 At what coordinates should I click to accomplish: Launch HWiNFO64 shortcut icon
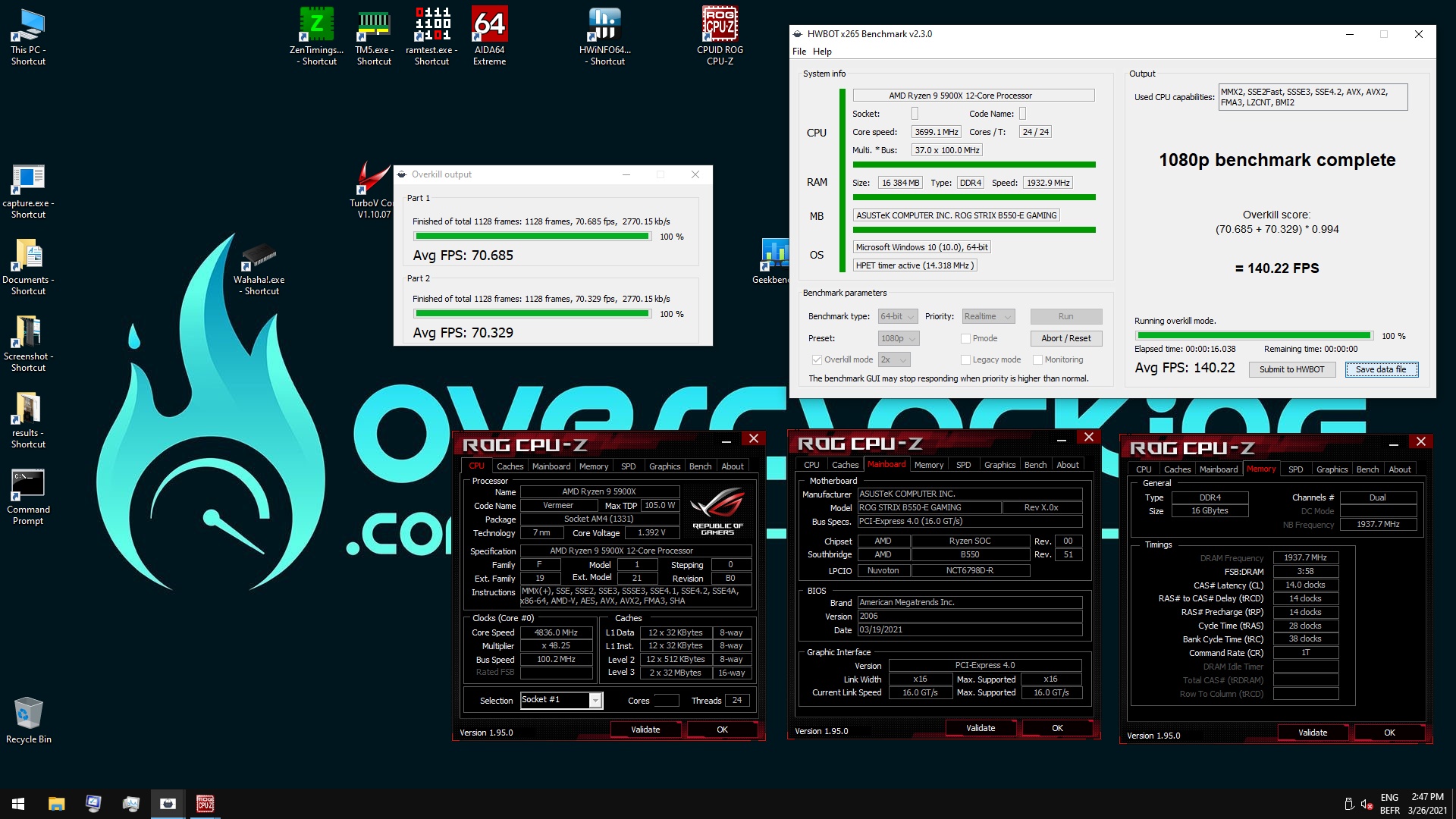(x=605, y=36)
